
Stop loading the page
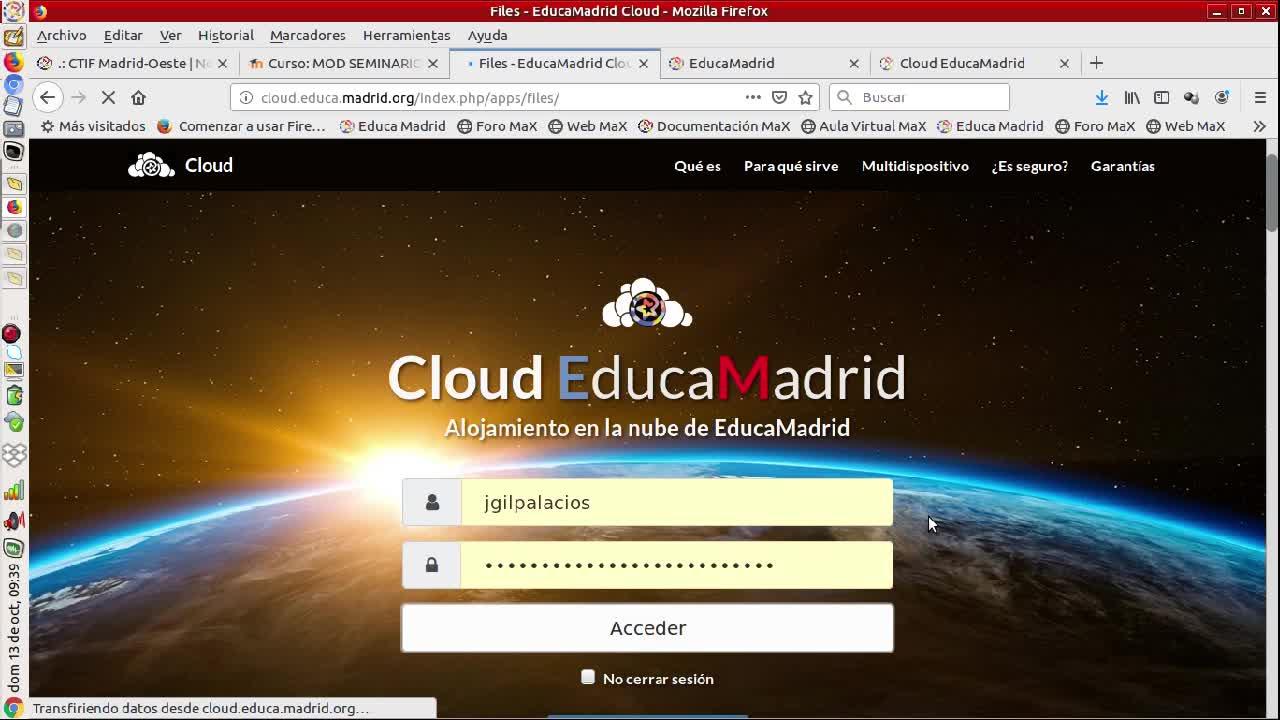tap(108, 97)
